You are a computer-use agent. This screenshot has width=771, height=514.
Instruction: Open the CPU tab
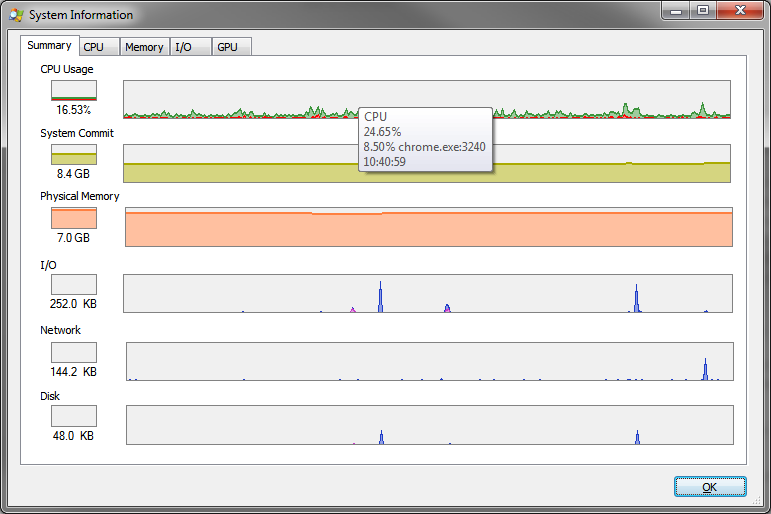coord(99,47)
